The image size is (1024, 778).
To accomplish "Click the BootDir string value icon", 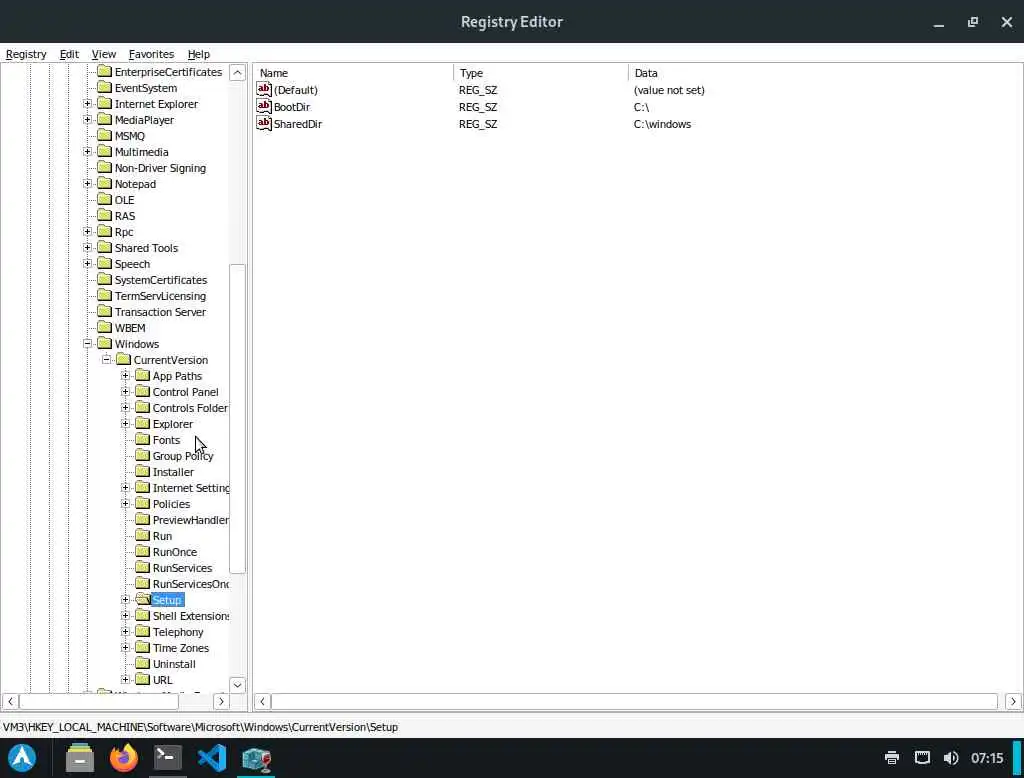I will click(264, 106).
